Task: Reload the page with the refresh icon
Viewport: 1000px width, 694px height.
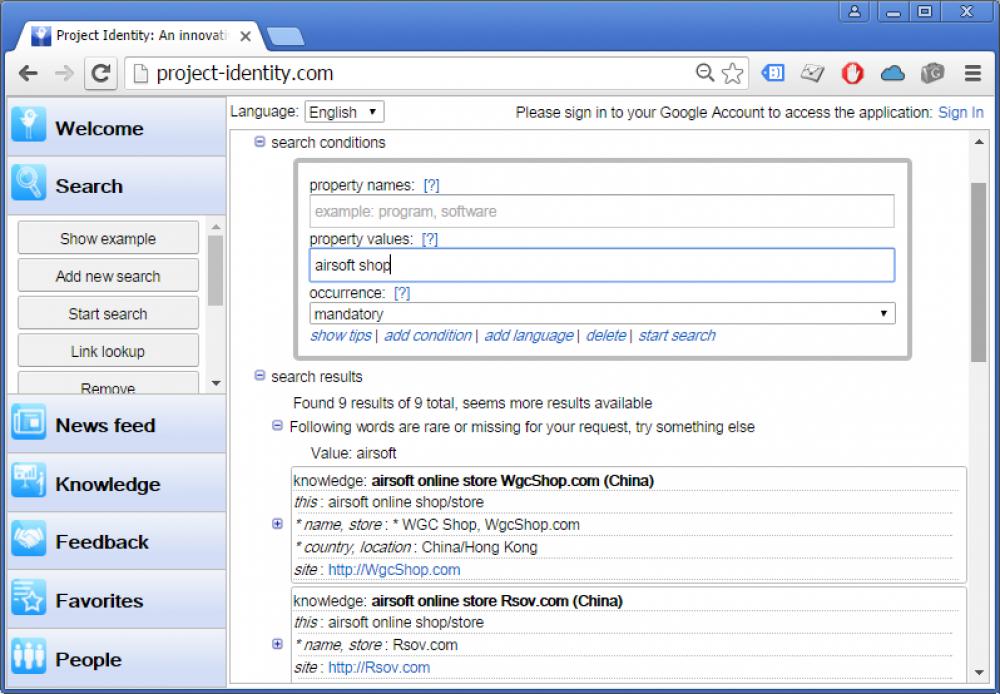Action: [100, 72]
